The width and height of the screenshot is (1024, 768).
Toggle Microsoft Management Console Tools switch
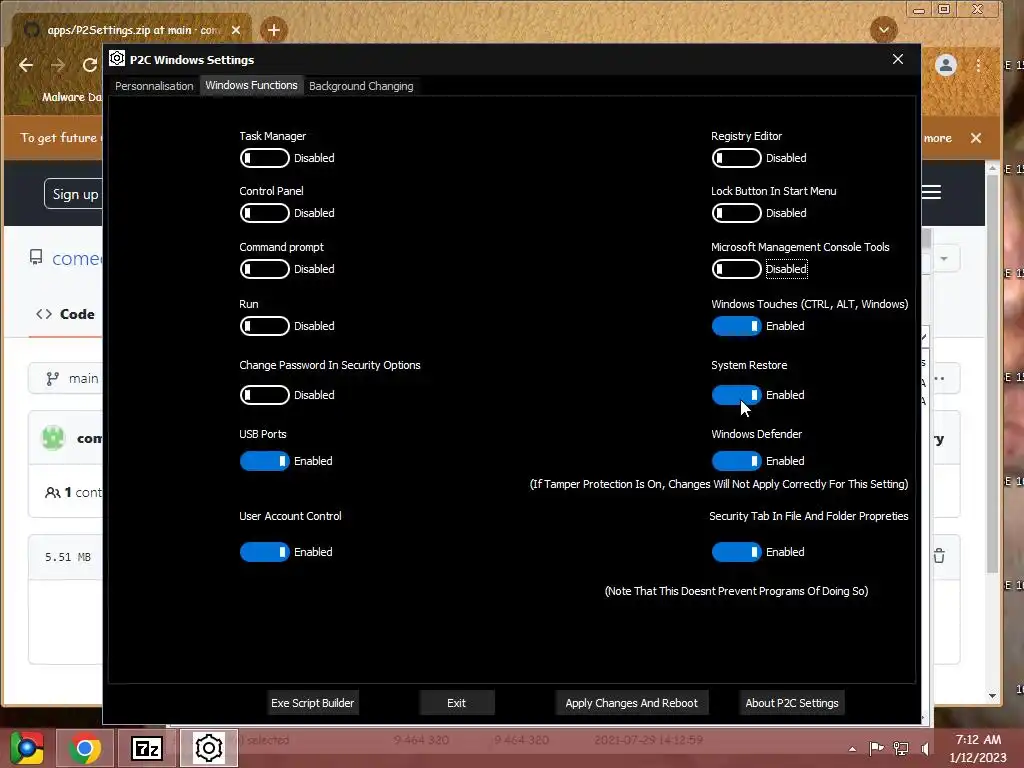coord(736,269)
